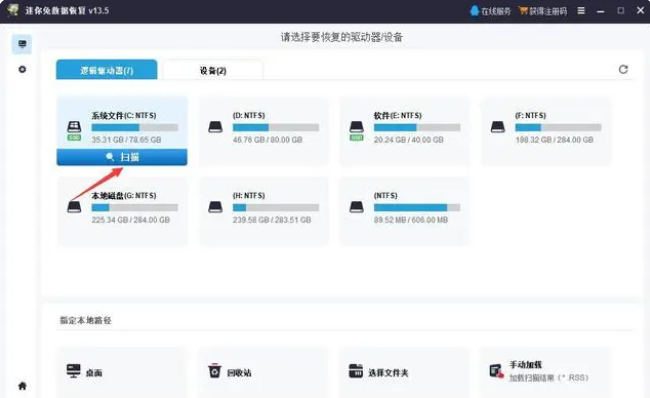650x398 pixels.
Task: Click the 225.34 GB / 284.00 GB text
Action: [131, 220]
